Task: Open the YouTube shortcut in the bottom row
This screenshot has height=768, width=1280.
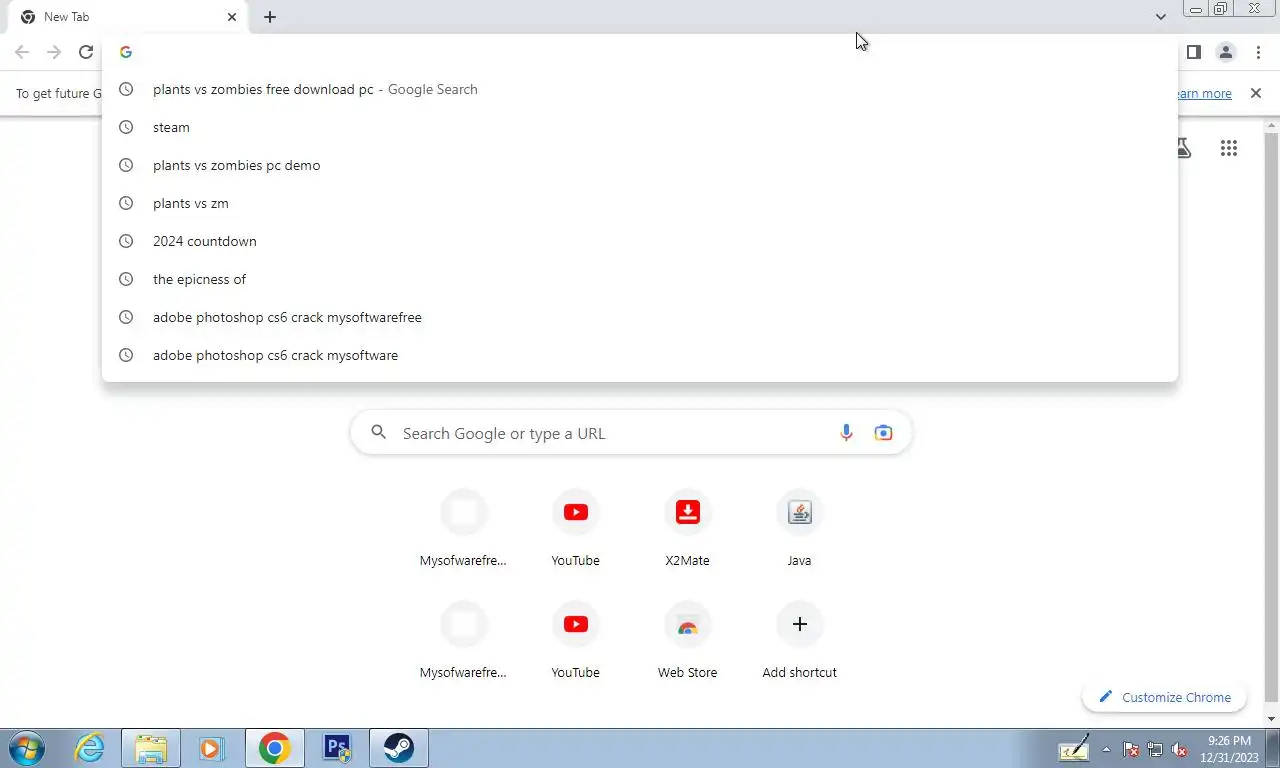Action: (x=575, y=642)
